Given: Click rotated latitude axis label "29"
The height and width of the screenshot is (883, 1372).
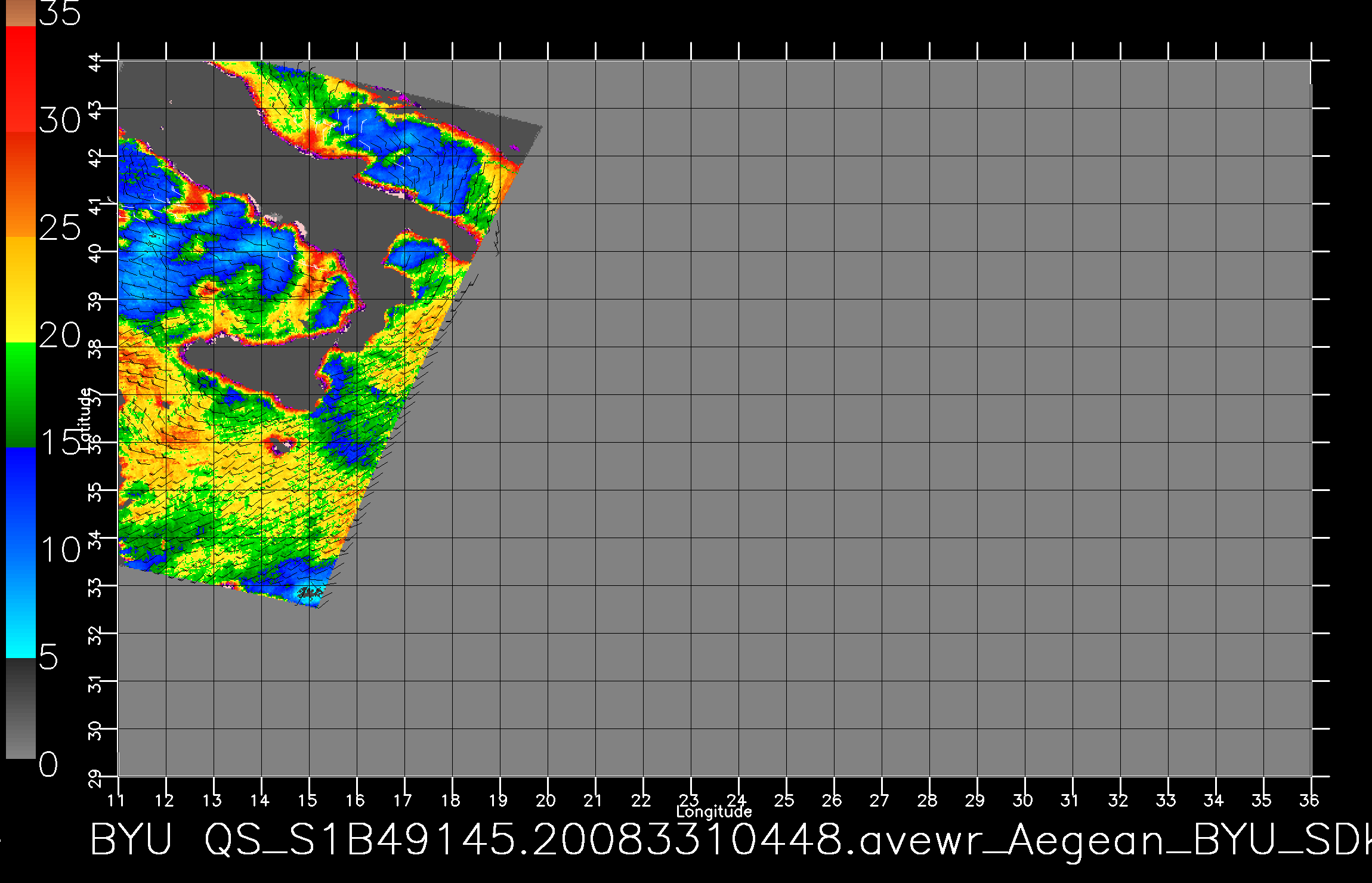Looking at the screenshot, I should (x=95, y=779).
